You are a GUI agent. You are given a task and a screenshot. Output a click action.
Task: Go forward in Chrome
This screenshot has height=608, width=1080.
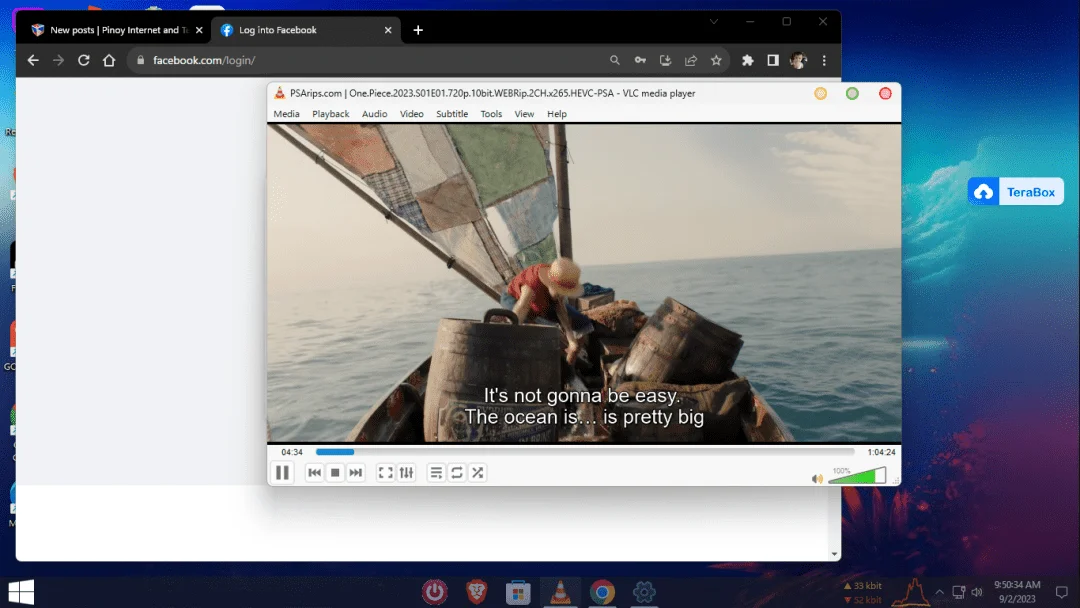click(59, 60)
